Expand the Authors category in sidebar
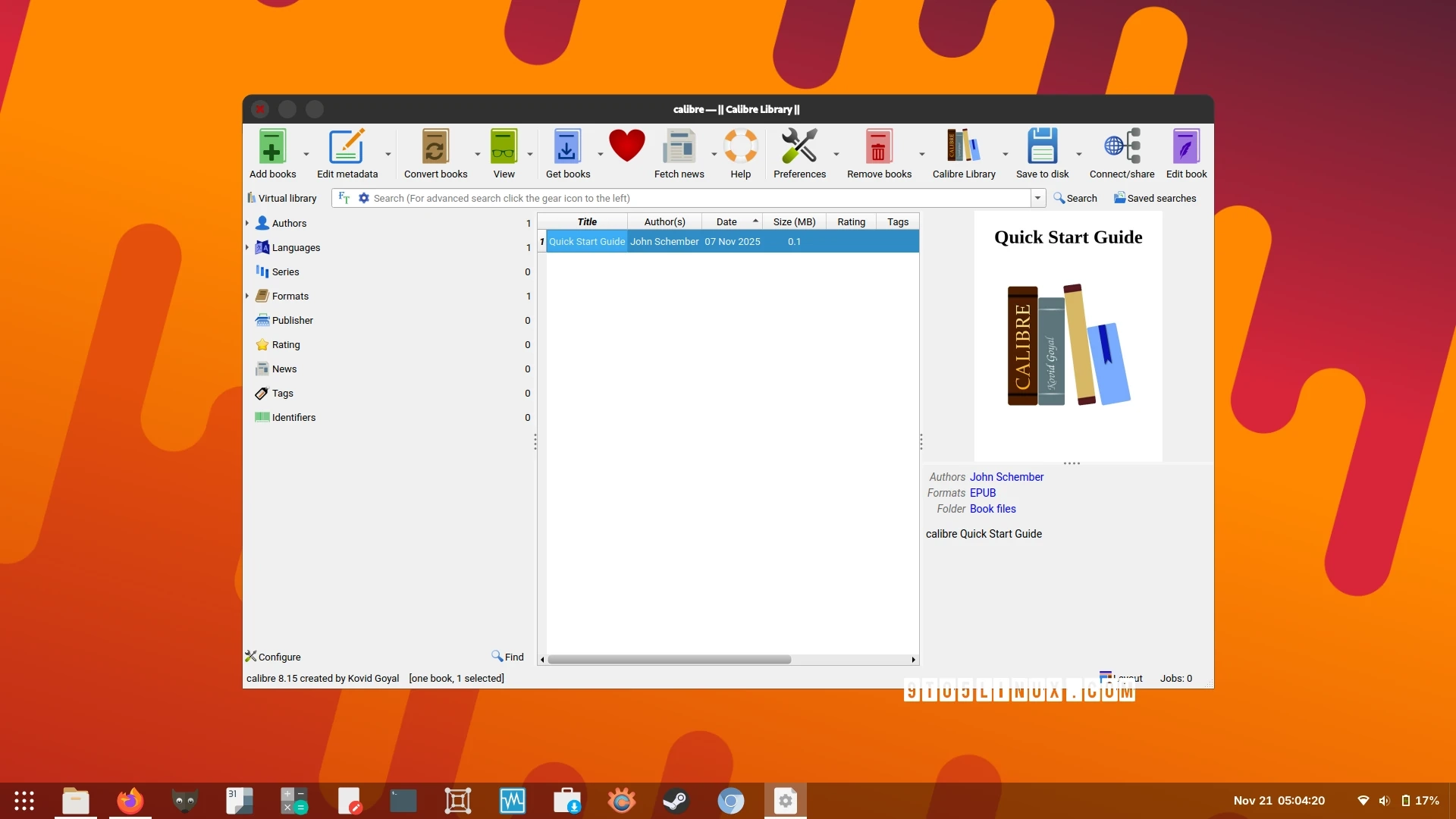The height and width of the screenshot is (819, 1456). coord(247,223)
